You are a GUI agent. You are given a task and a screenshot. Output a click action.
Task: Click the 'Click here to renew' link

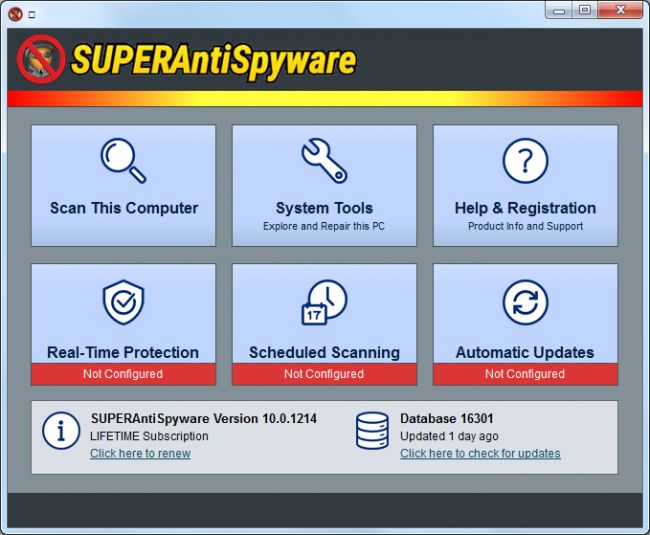[x=141, y=453]
